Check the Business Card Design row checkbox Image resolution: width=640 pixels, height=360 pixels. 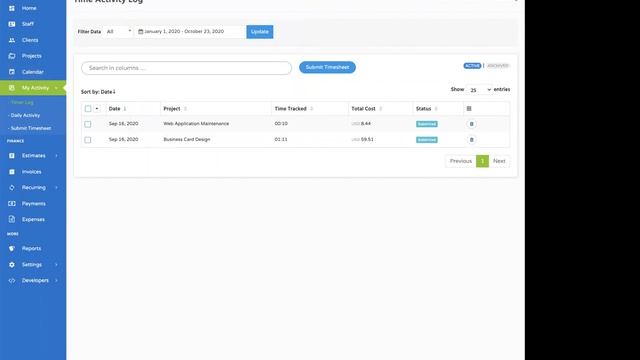pos(88,140)
